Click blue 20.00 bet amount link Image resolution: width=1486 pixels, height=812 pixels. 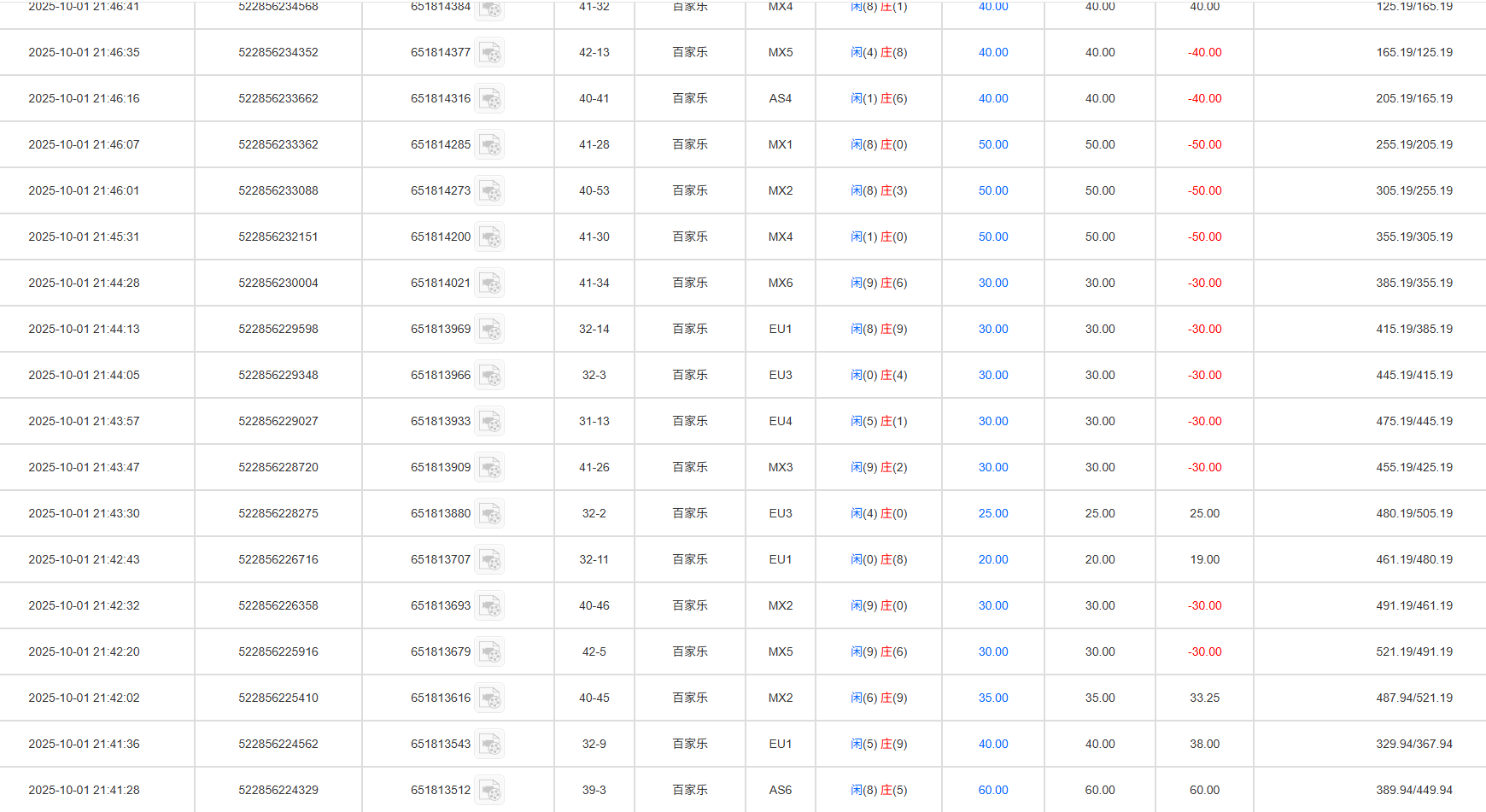pyautogui.click(x=993, y=559)
